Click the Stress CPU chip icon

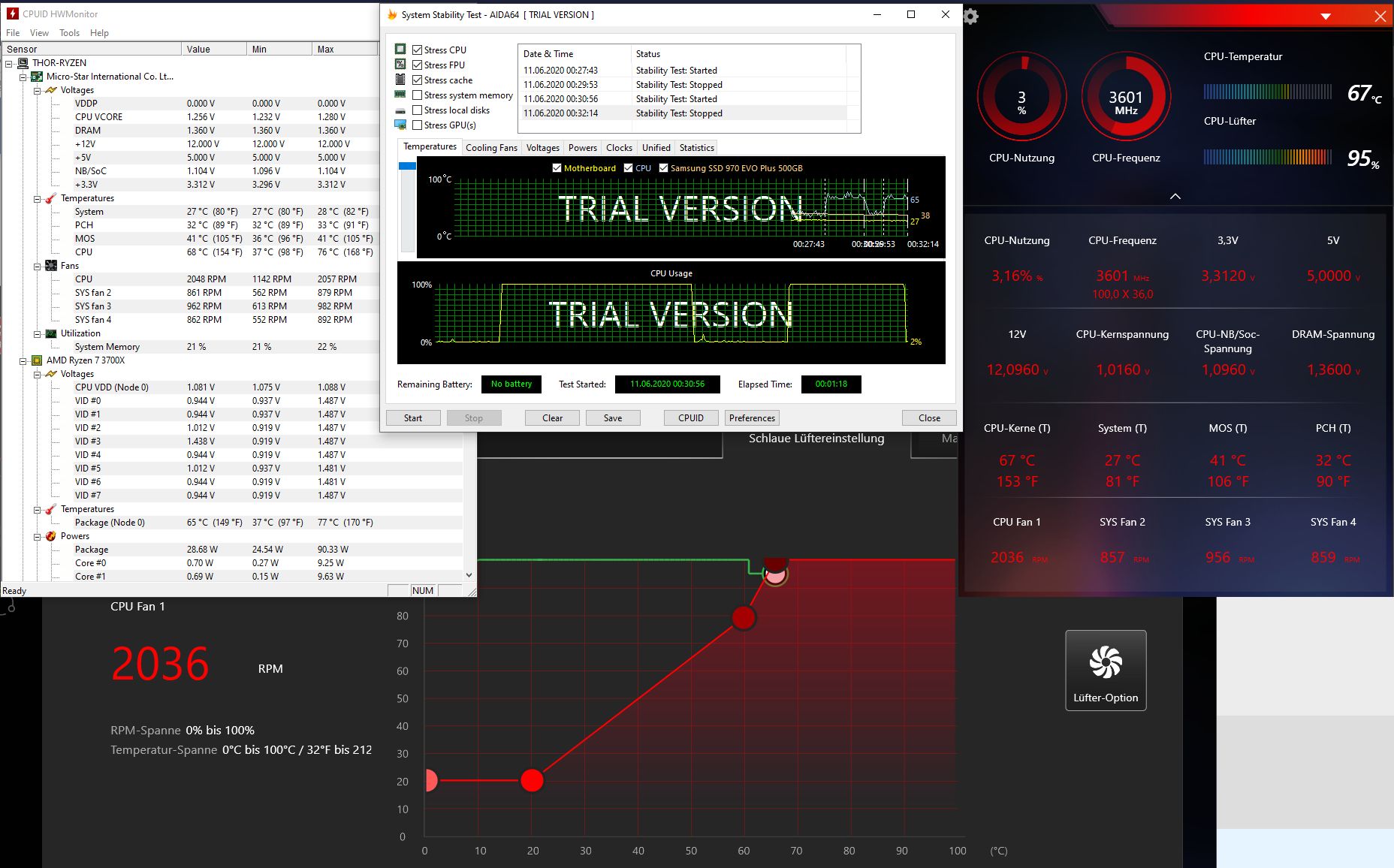(400, 50)
